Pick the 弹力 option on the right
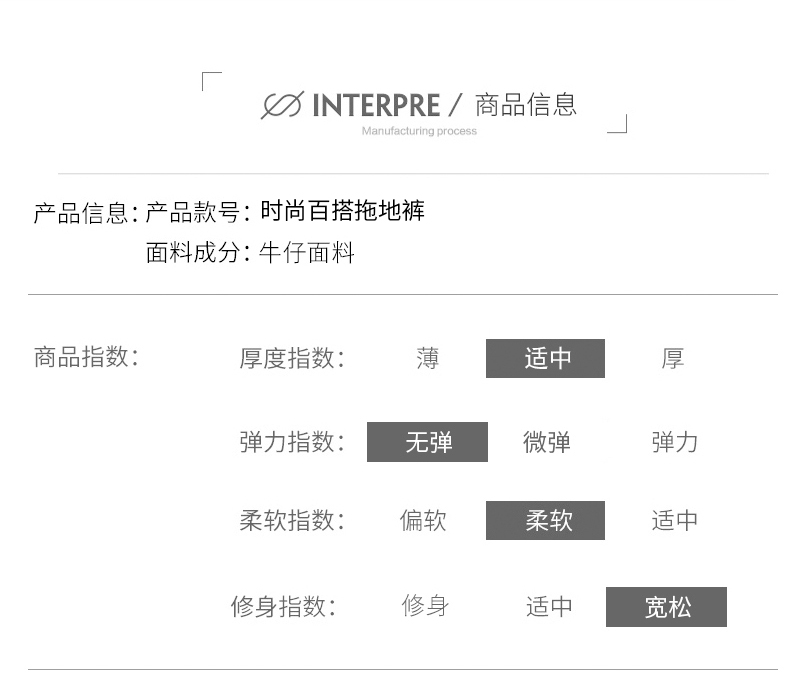The width and height of the screenshot is (790, 683). pos(674,442)
